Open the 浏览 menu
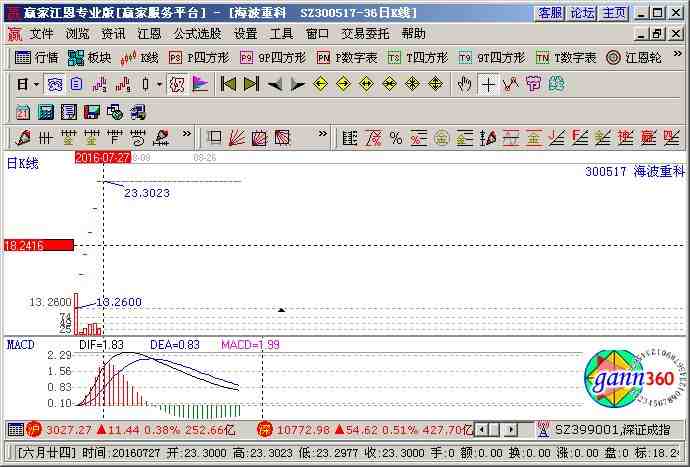690x467 pixels. tap(78, 34)
